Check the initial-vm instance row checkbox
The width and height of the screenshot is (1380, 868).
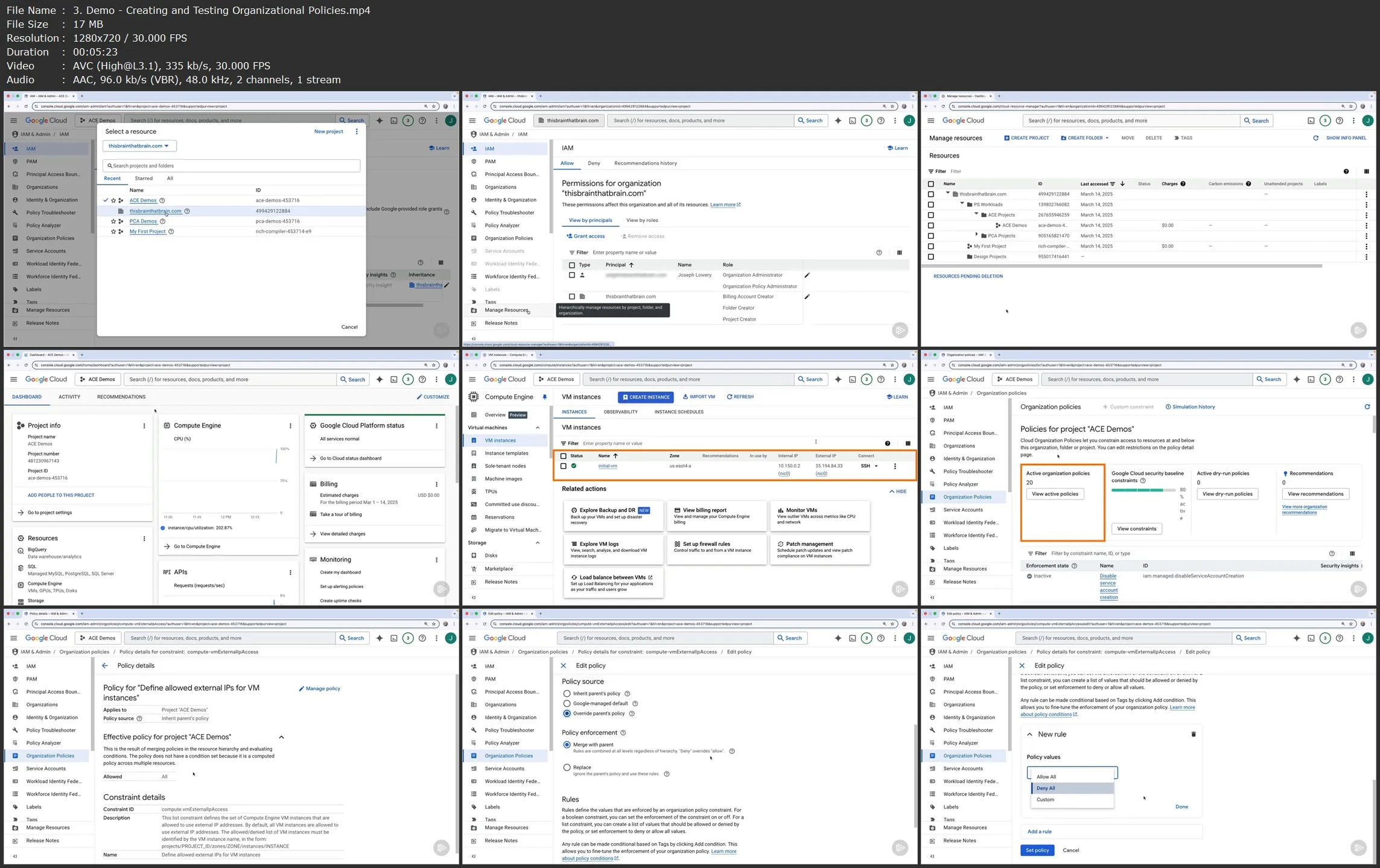(x=564, y=466)
